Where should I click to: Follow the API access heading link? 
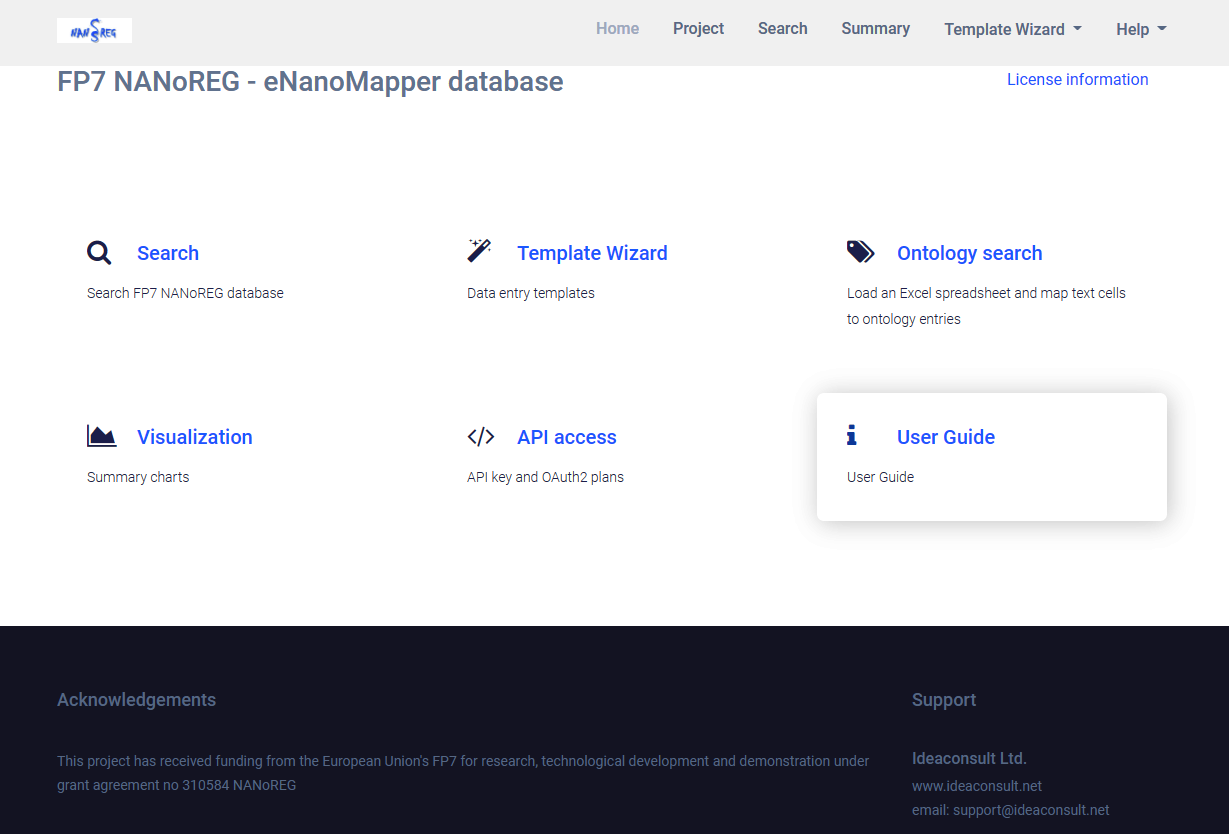coord(566,437)
